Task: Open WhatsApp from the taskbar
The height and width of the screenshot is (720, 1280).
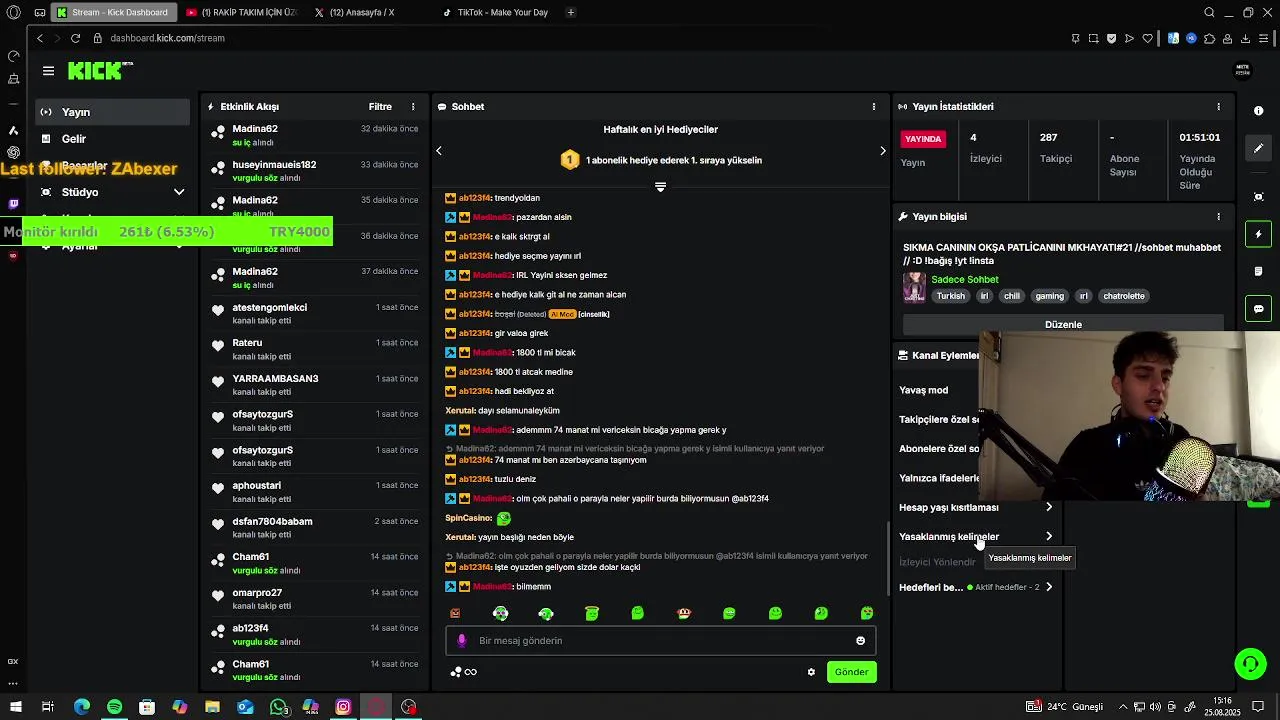Action: [279, 707]
